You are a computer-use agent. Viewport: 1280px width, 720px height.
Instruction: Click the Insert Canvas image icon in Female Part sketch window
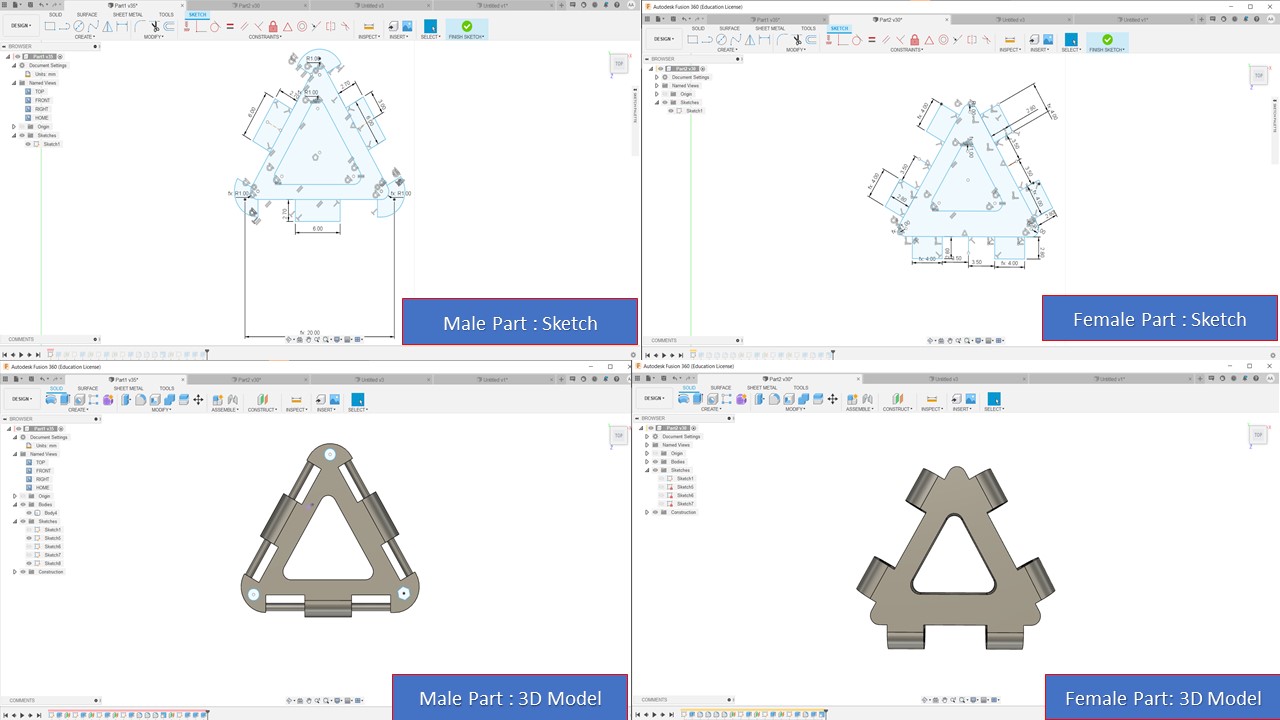click(1048, 39)
